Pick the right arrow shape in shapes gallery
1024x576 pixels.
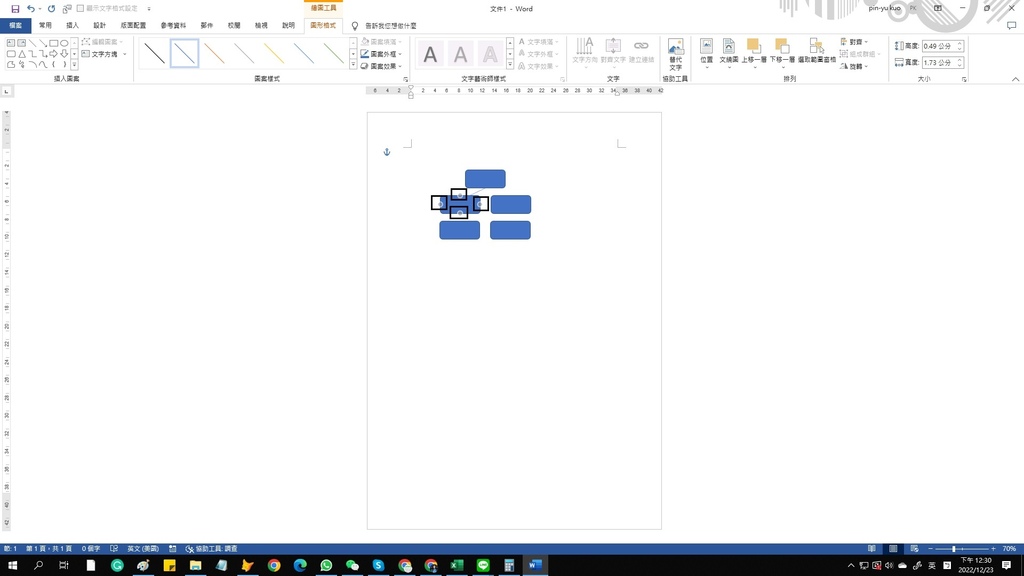click(54, 54)
